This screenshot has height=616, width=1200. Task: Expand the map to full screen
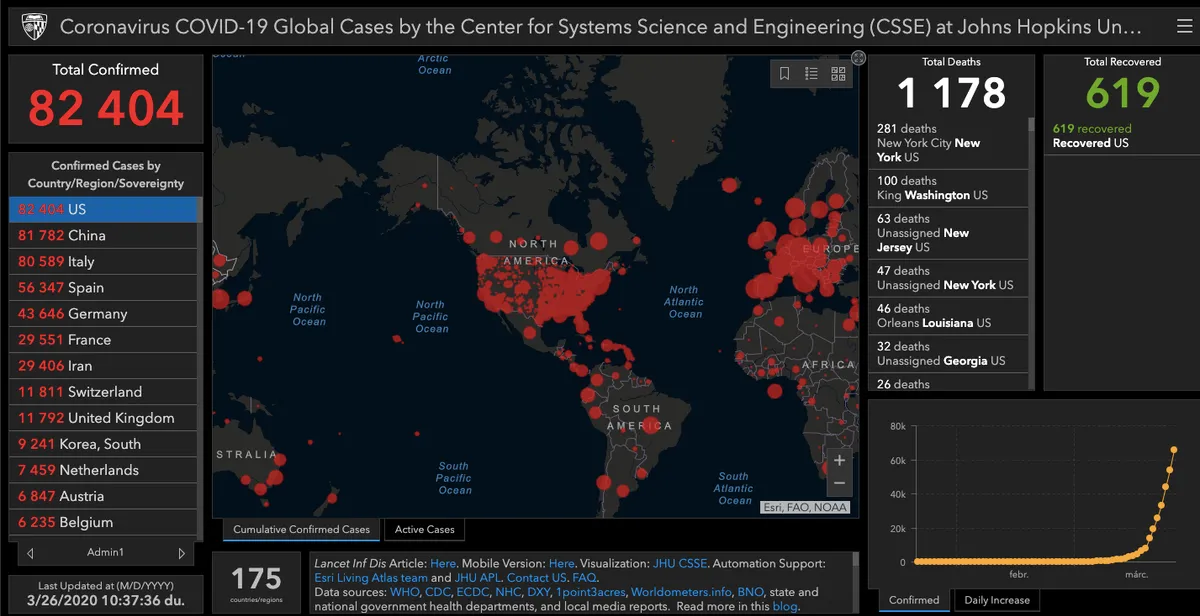858,58
